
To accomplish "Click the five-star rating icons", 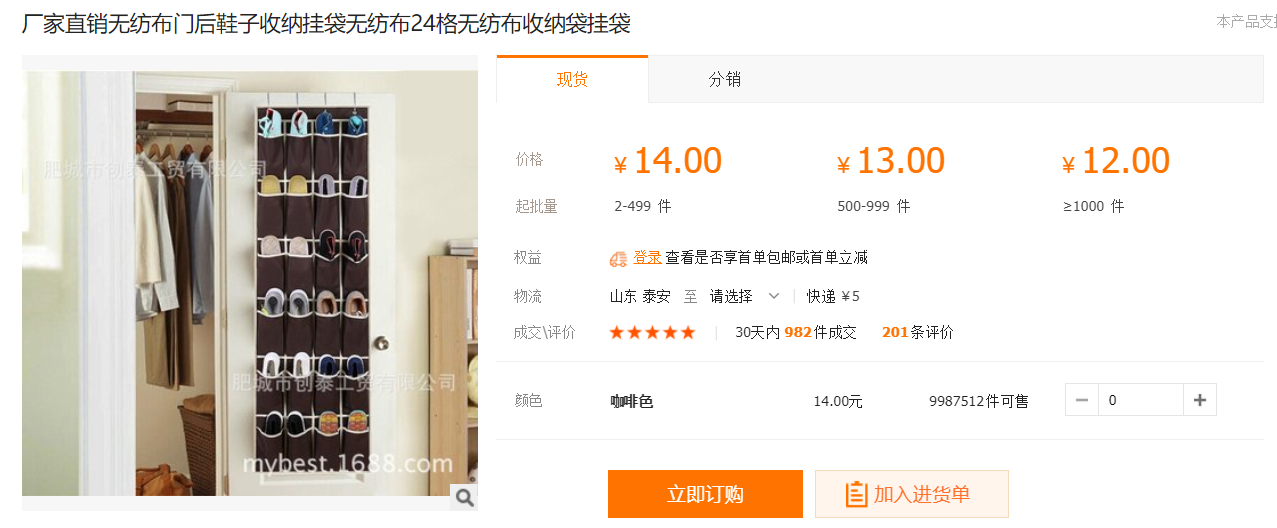I will point(652,332).
